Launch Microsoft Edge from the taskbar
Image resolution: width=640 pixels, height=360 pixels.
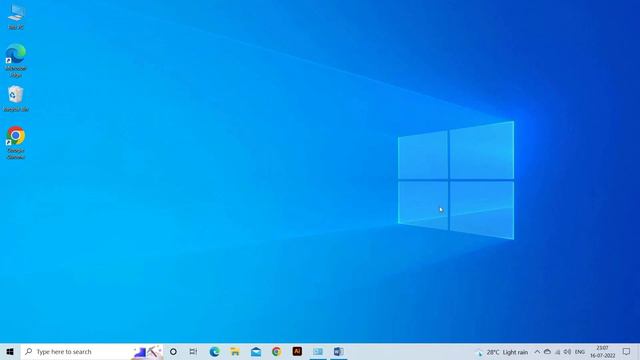tap(214, 351)
